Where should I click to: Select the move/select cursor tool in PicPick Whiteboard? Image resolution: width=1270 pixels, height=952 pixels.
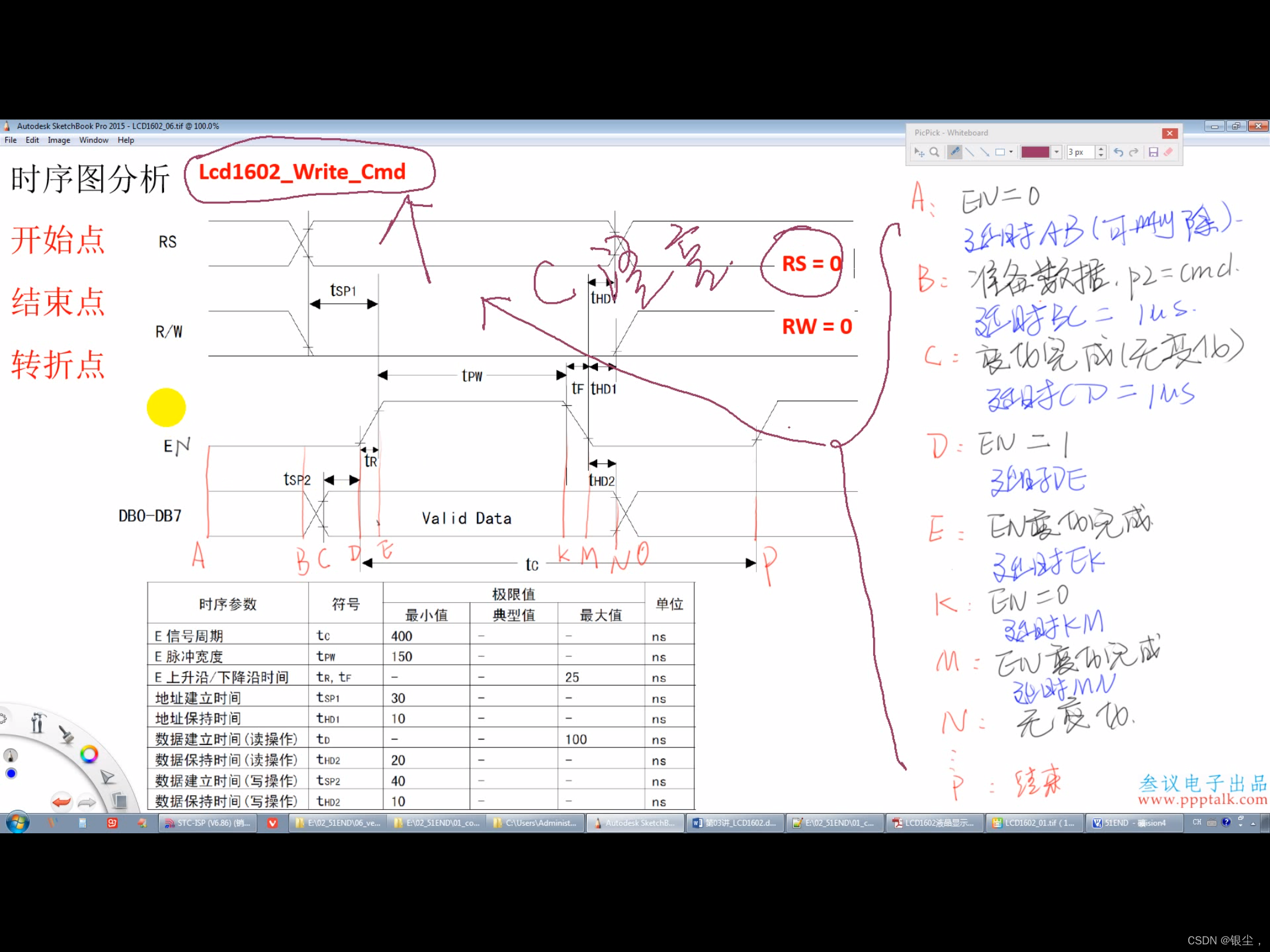point(919,153)
